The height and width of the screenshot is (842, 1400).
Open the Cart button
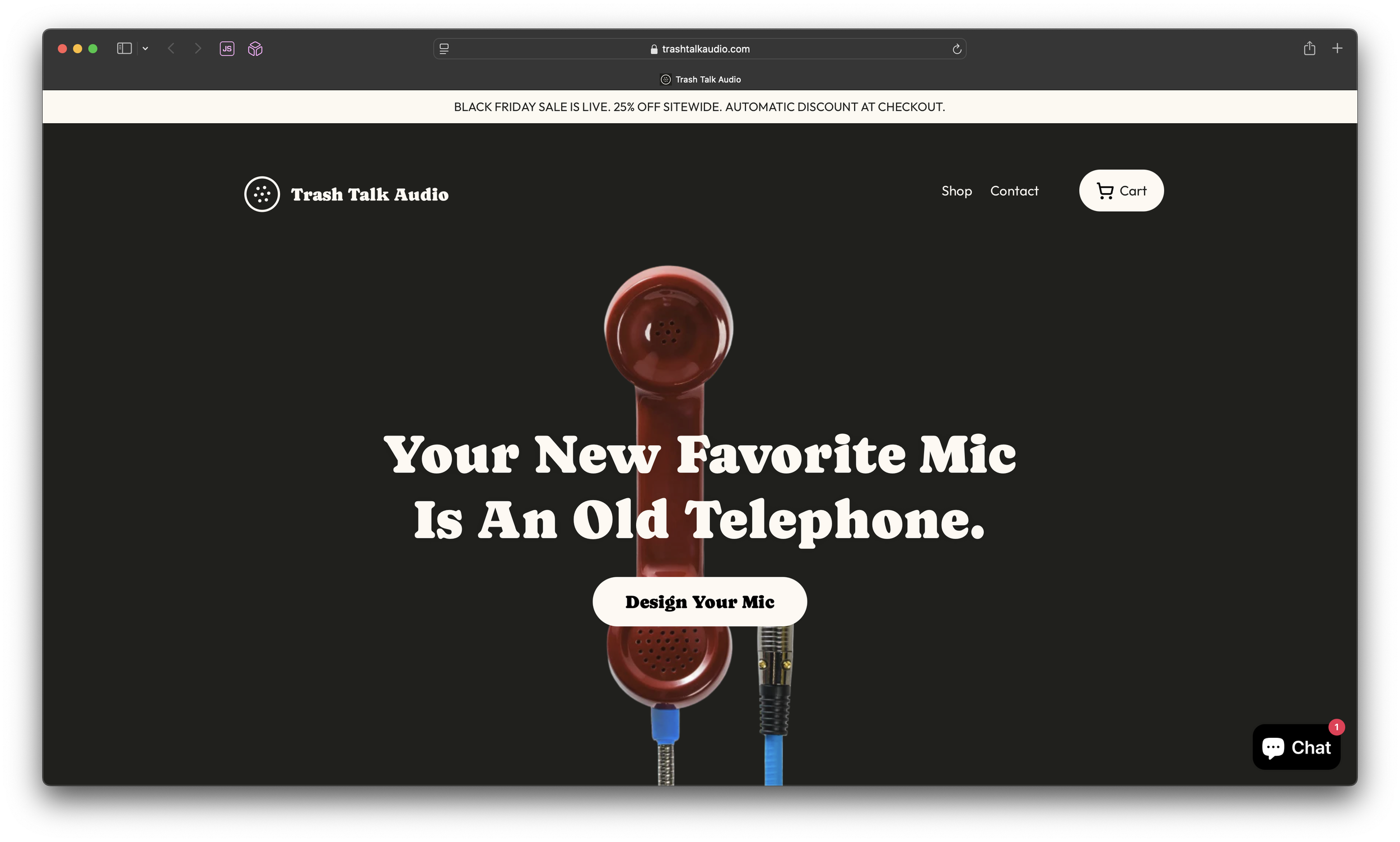(x=1121, y=191)
